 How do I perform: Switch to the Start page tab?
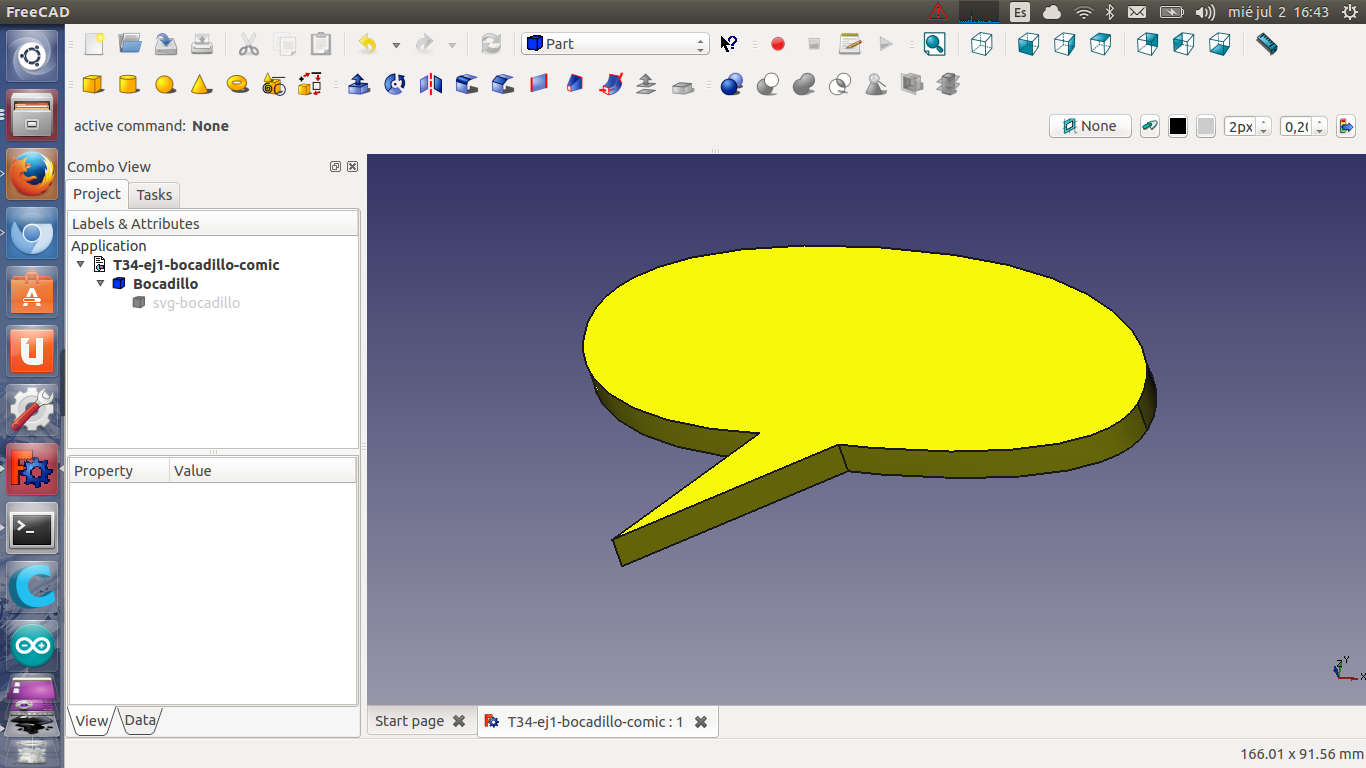pos(410,721)
